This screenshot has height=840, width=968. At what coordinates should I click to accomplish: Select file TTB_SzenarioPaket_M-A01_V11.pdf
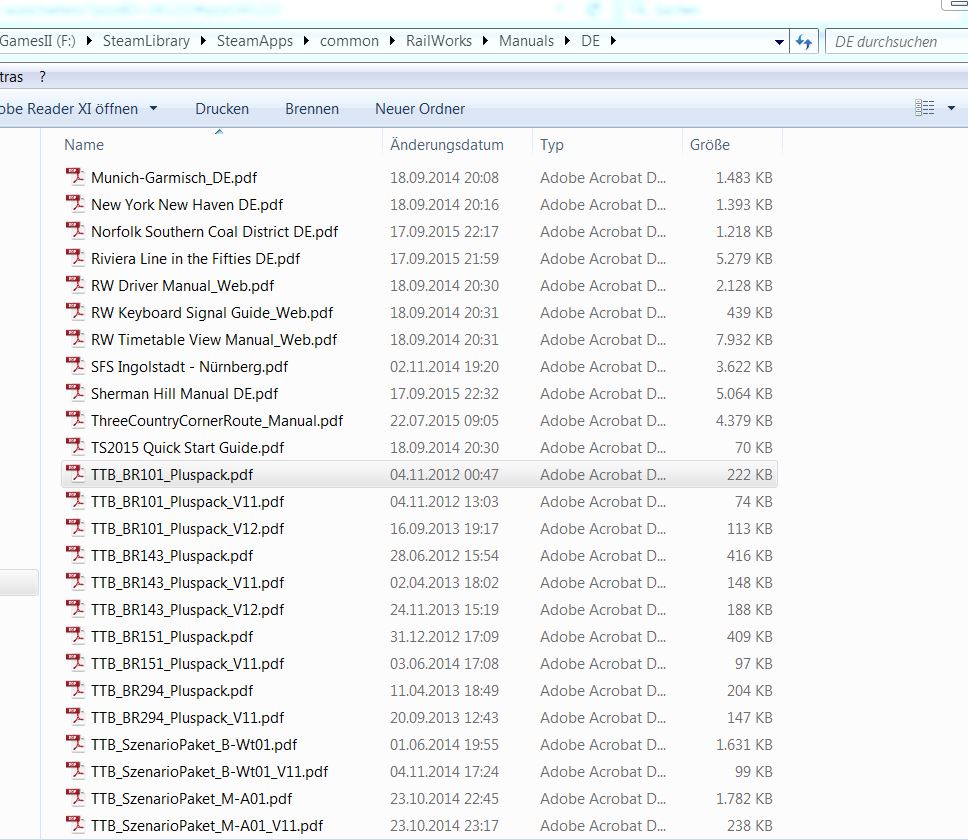[207, 825]
